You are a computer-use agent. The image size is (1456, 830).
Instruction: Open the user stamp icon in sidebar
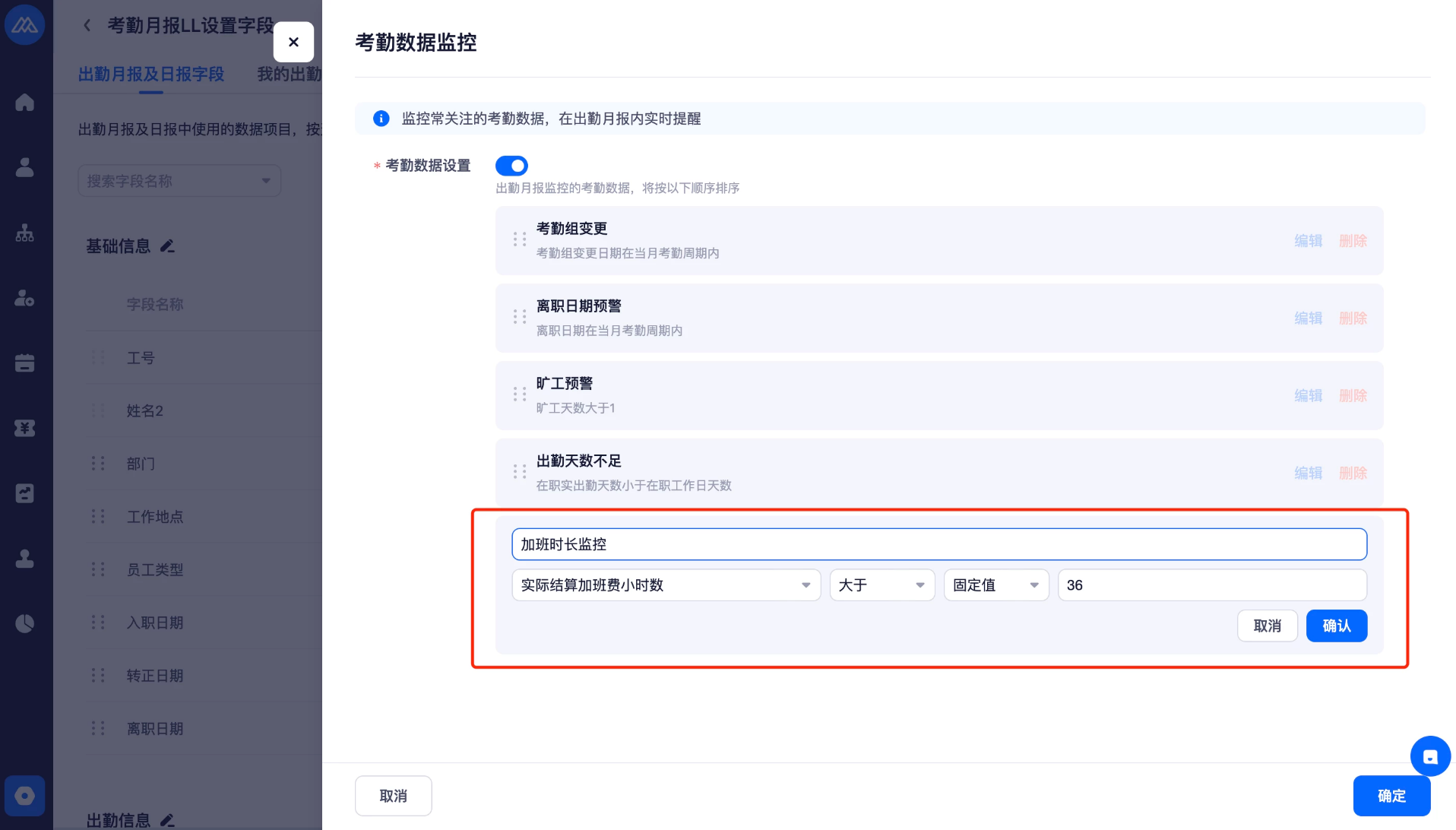tap(25, 559)
